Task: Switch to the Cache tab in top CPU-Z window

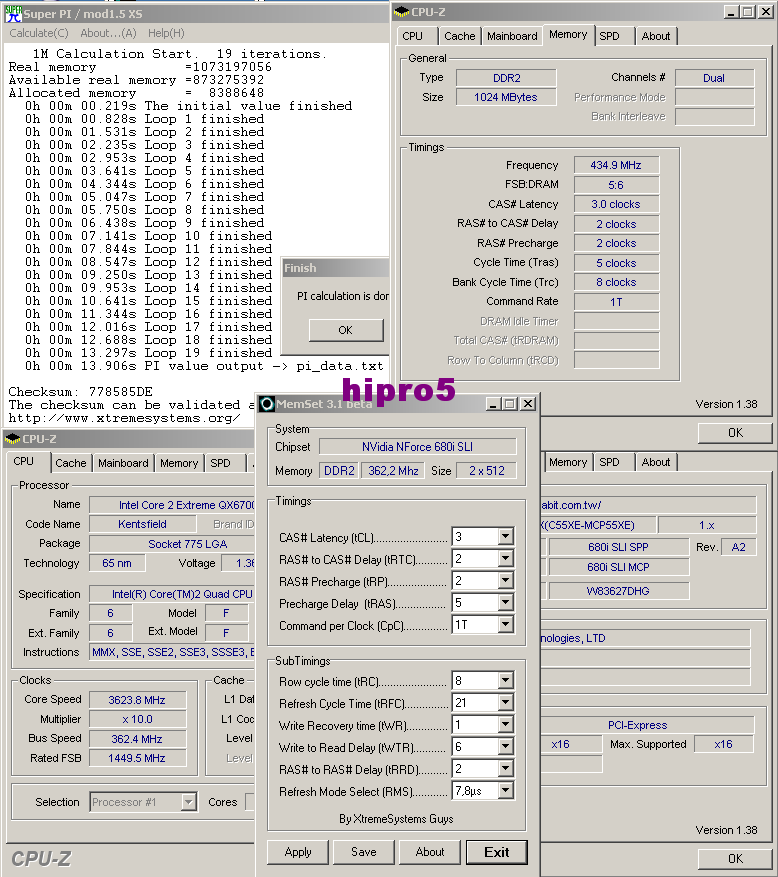Action: click(459, 36)
